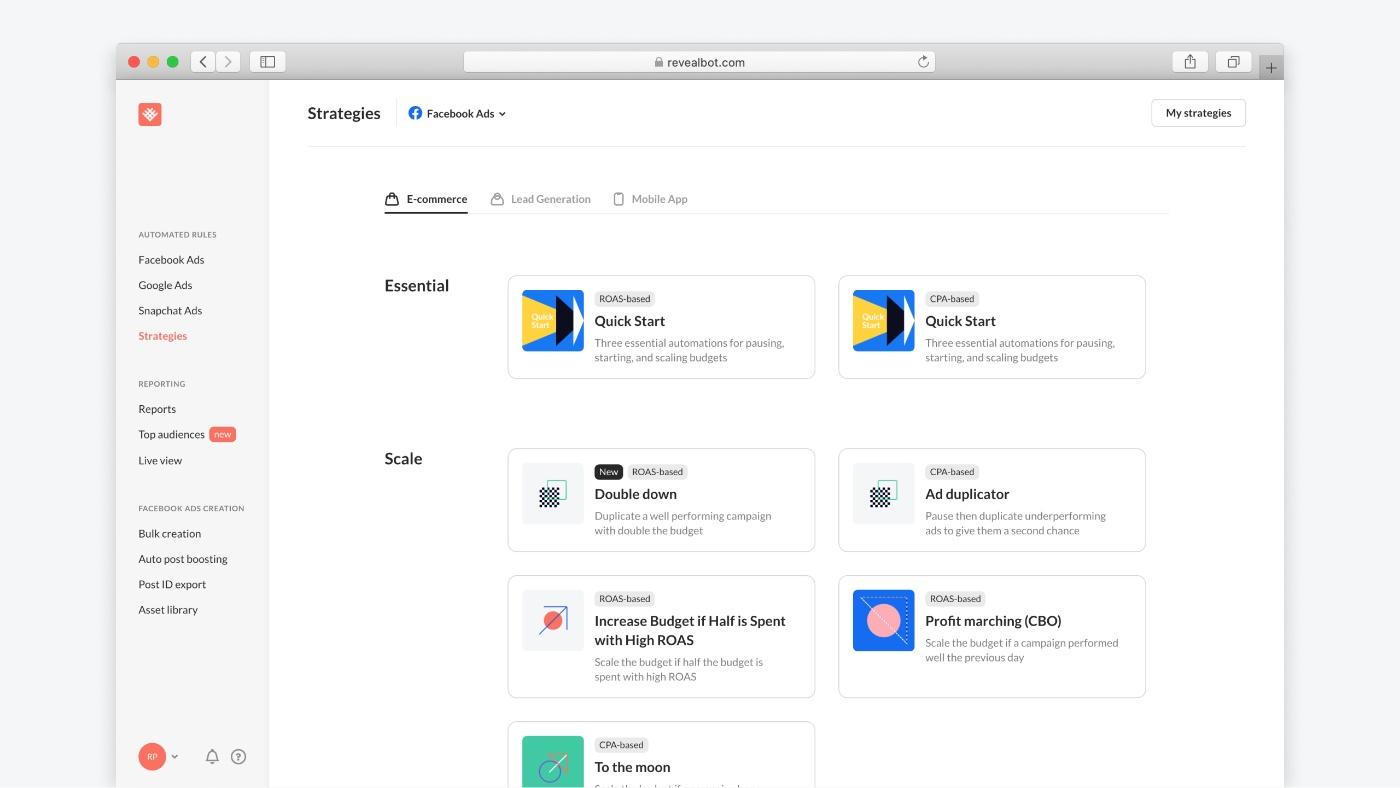Click the revealbot.com address bar
This screenshot has height=788, width=1400.
pos(699,62)
